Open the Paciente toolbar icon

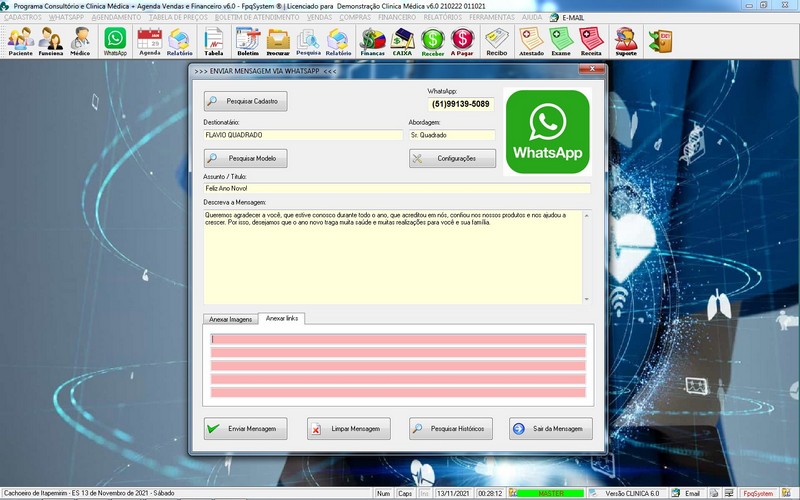[20, 41]
